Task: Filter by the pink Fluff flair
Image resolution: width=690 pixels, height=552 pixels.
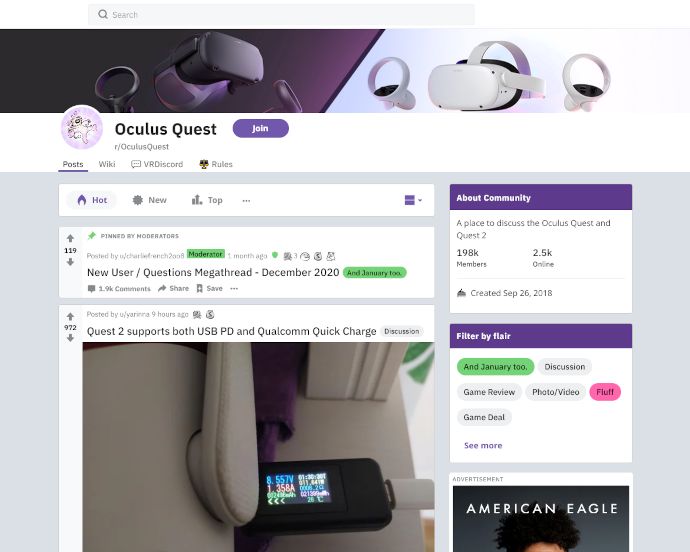Action: [605, 392]
